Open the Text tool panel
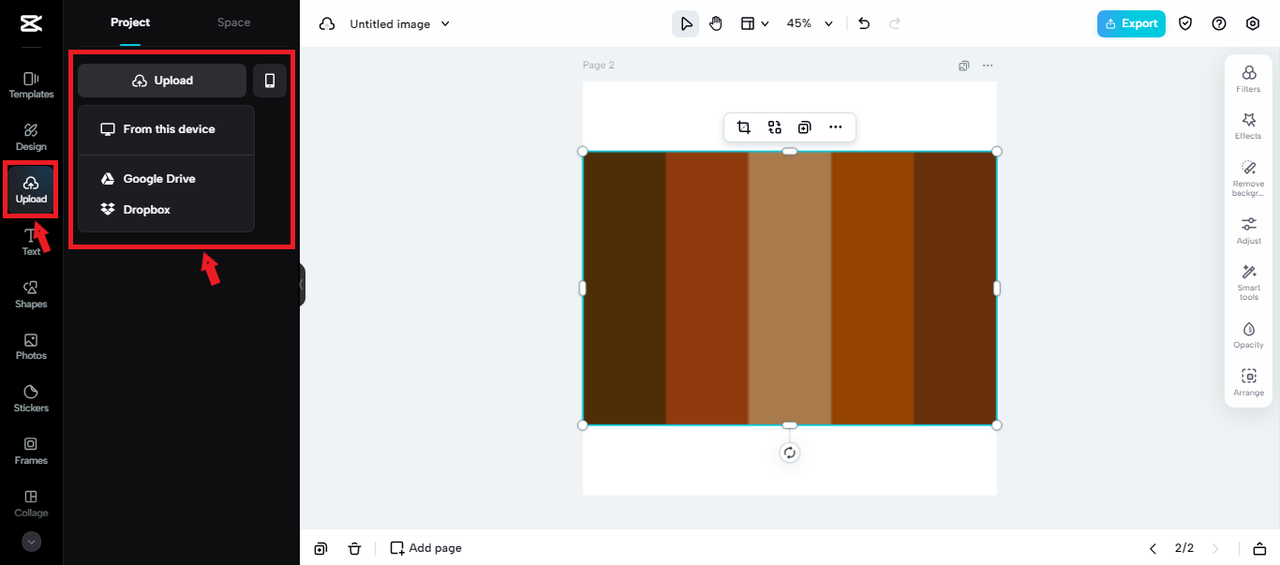This screenshot has width=1280, height=565. point(31,242)
